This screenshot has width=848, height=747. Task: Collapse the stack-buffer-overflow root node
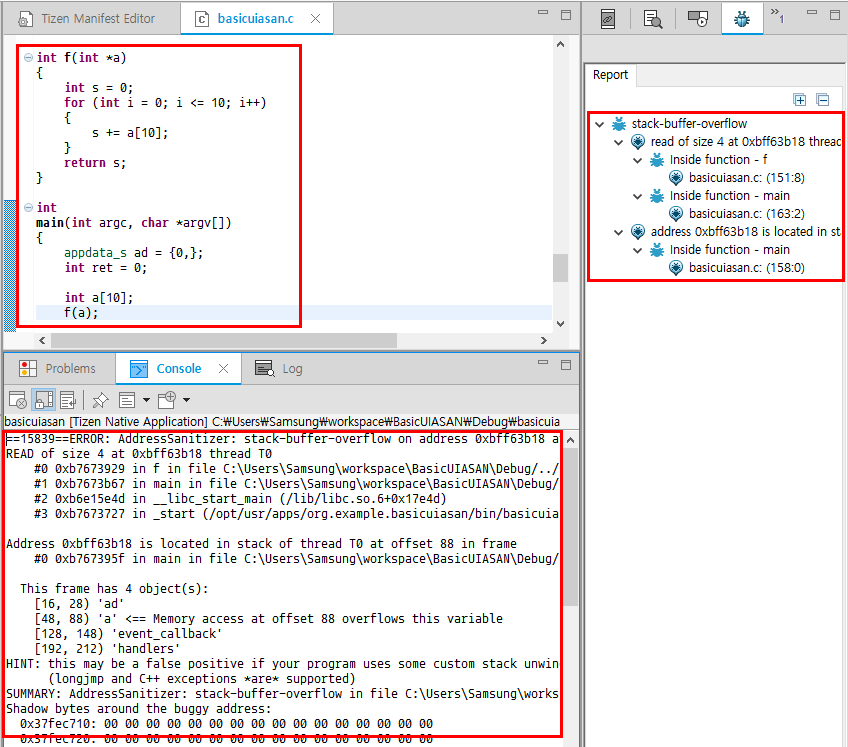[597, 123]
